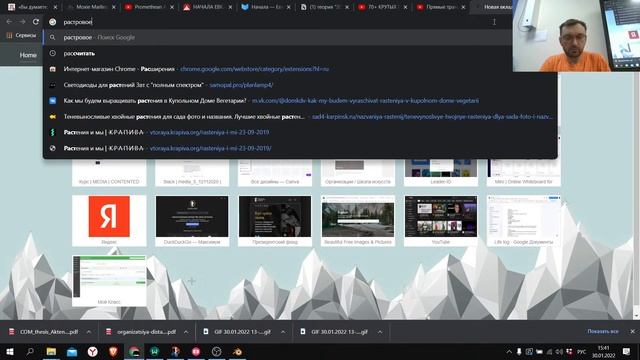Add a new shortcut with the plus icon
Screen dimensions: 640x360
coord(192,281)
